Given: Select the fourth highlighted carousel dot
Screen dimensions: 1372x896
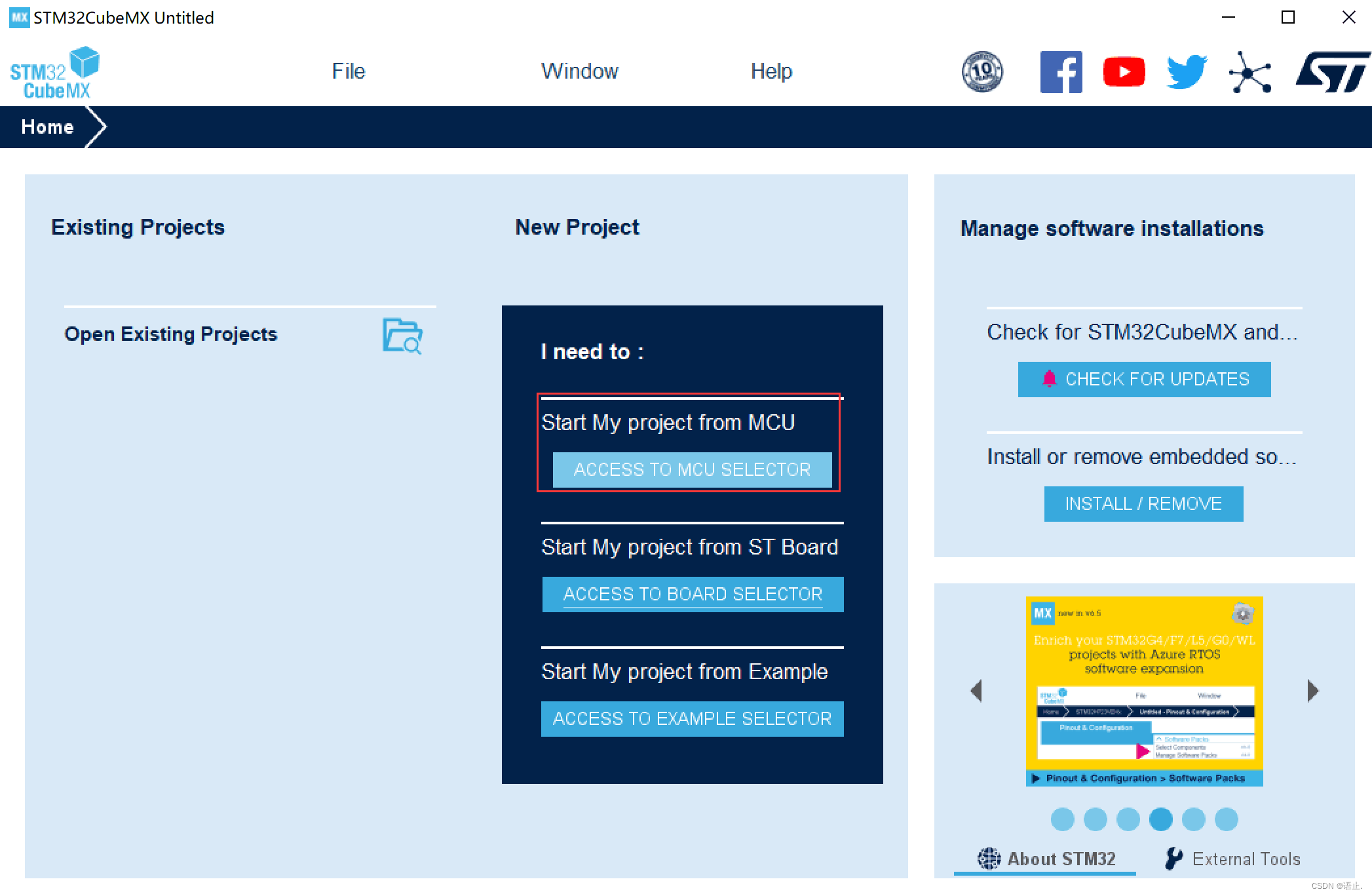Looking at the screenshot, I should coord(1160,819).
